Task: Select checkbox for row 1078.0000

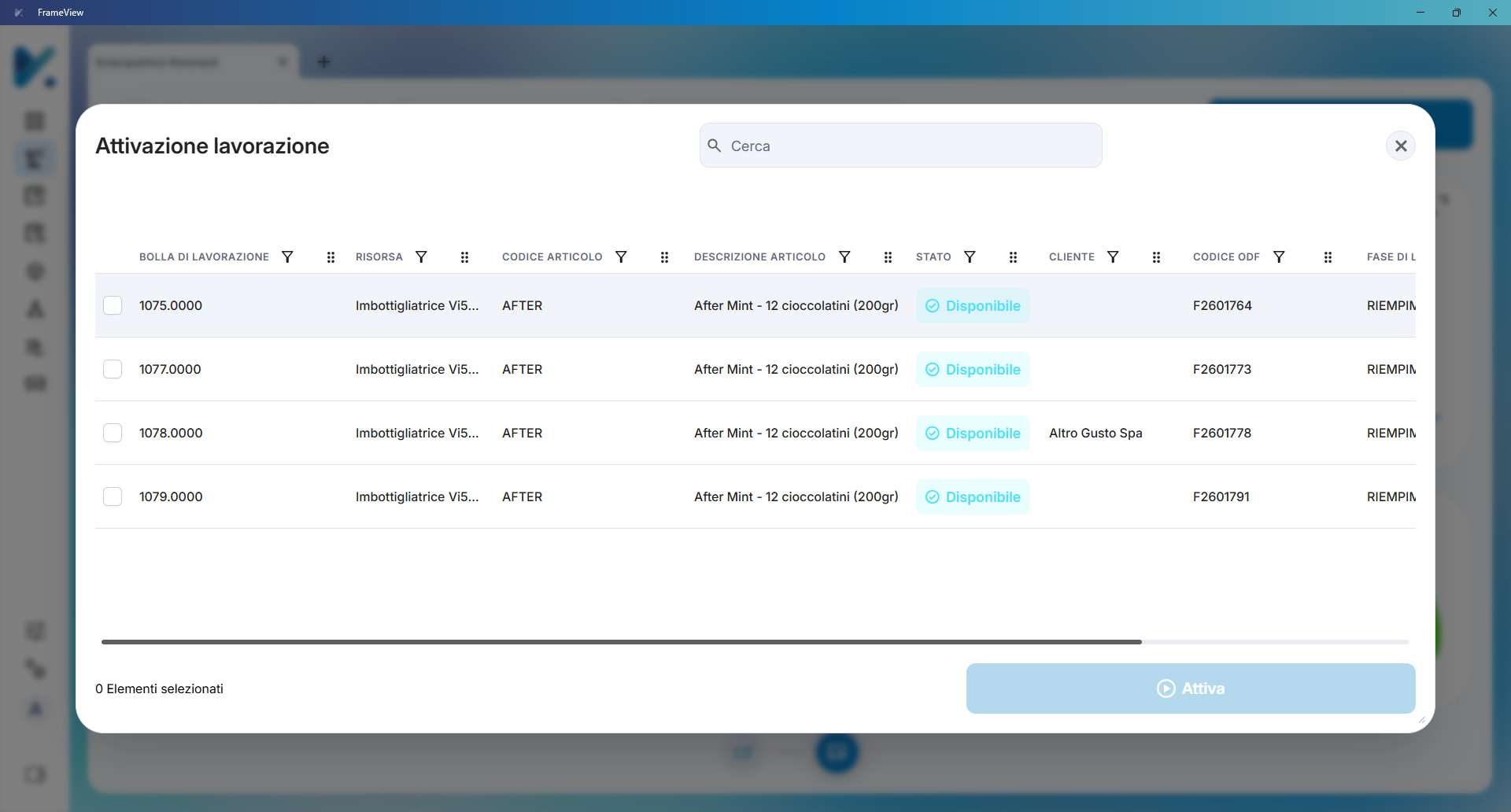Action: click(x=113, y=433)
